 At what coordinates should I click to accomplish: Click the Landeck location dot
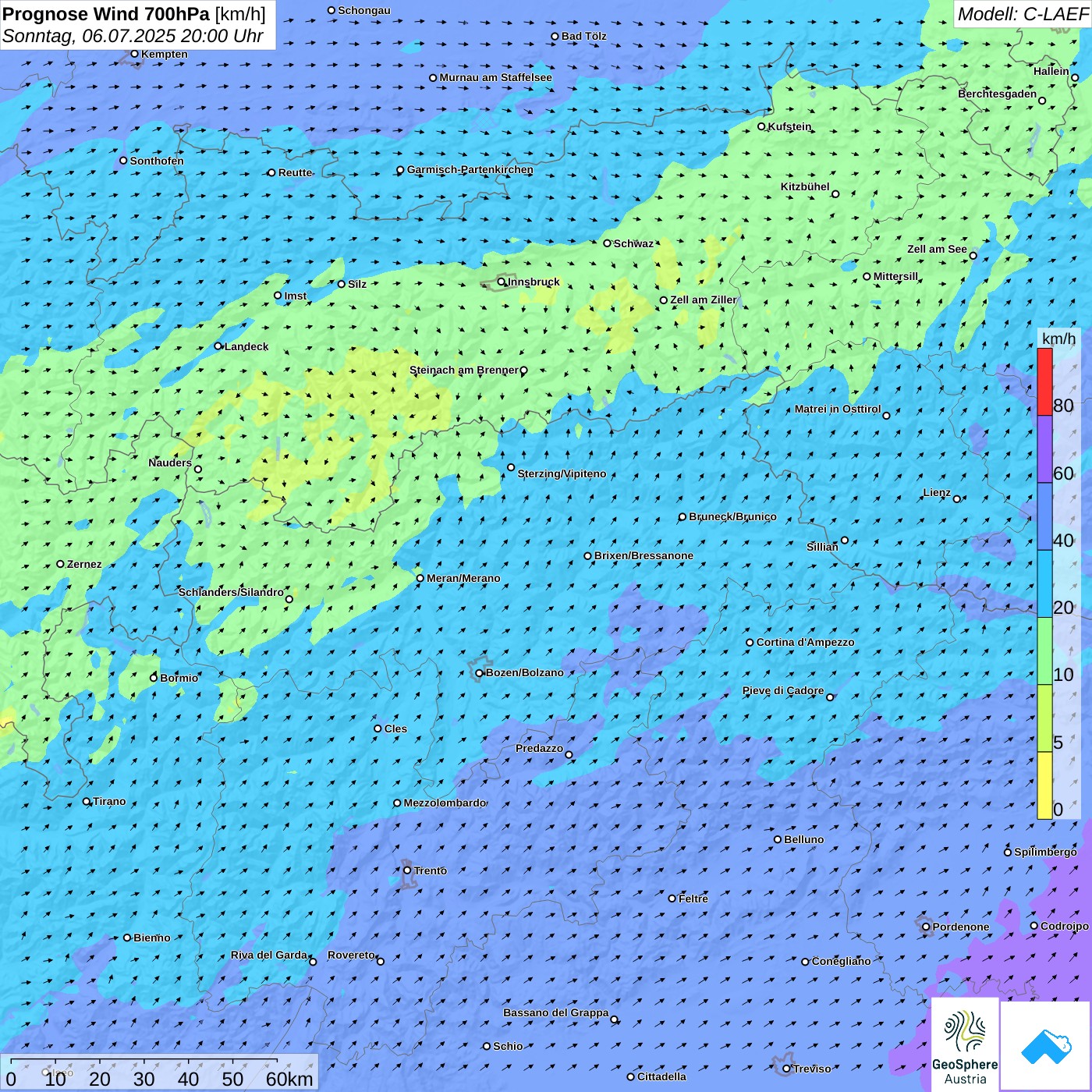click(218, 346)
